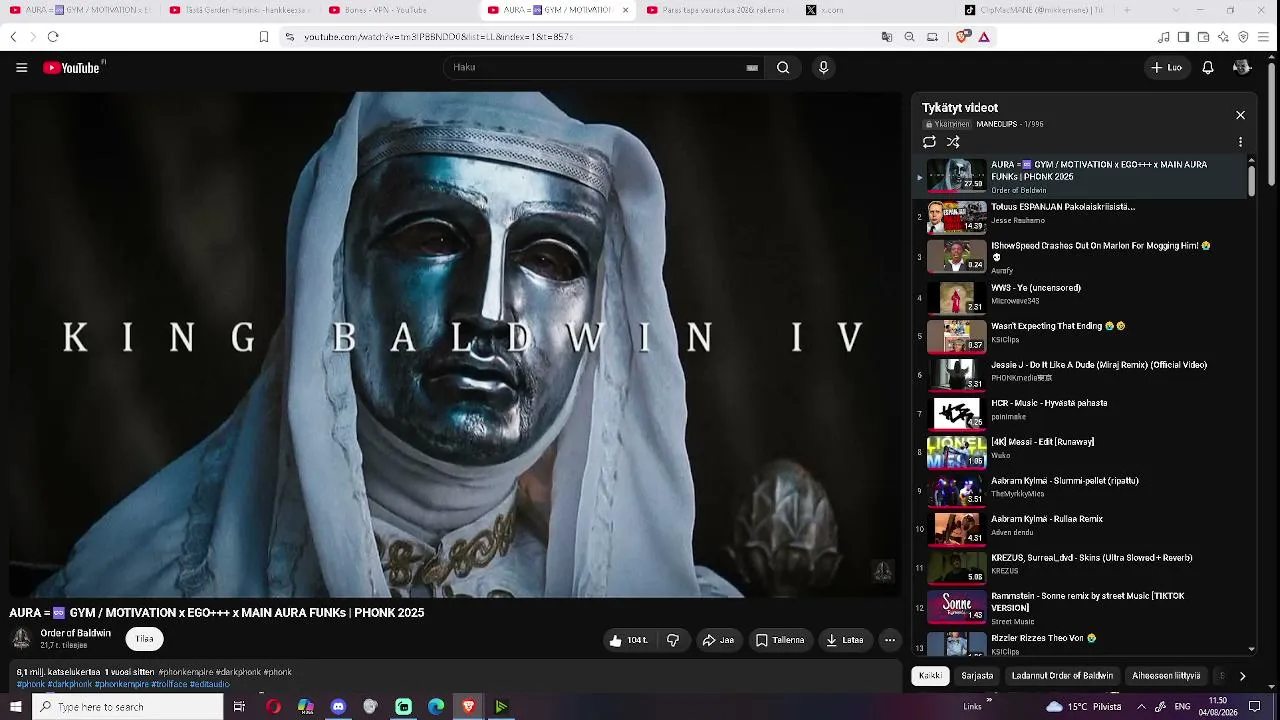
Task: Open the Windows Start menu
Action: pos(15,707)
